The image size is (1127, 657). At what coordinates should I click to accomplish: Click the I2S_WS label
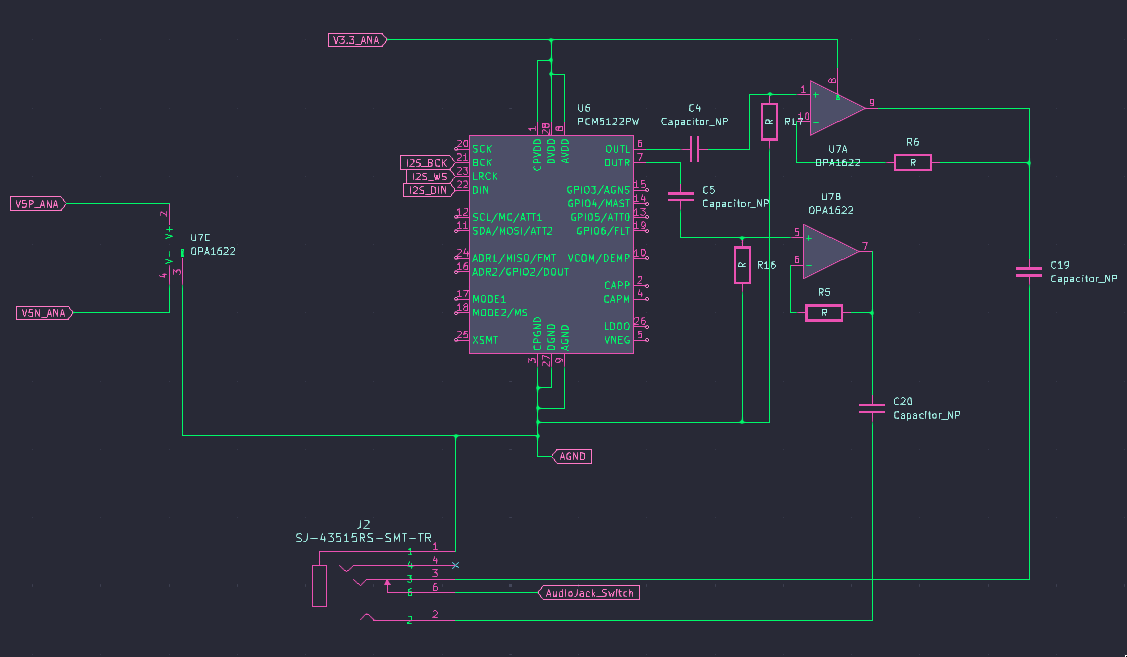coord(430,176)
